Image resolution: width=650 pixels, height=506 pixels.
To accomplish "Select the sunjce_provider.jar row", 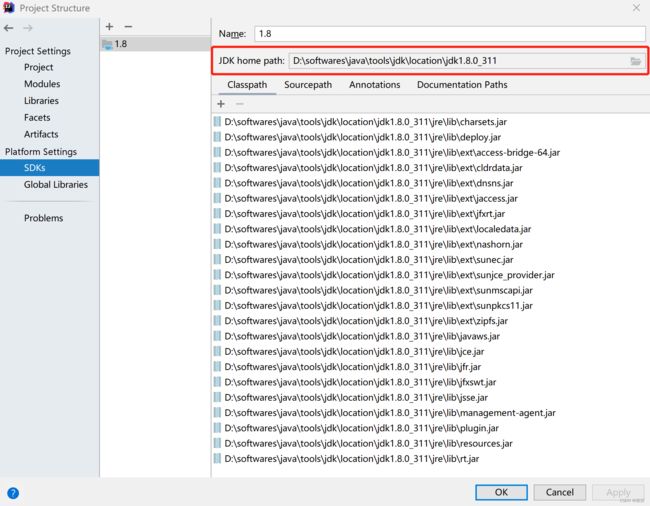I will [430, 275].
